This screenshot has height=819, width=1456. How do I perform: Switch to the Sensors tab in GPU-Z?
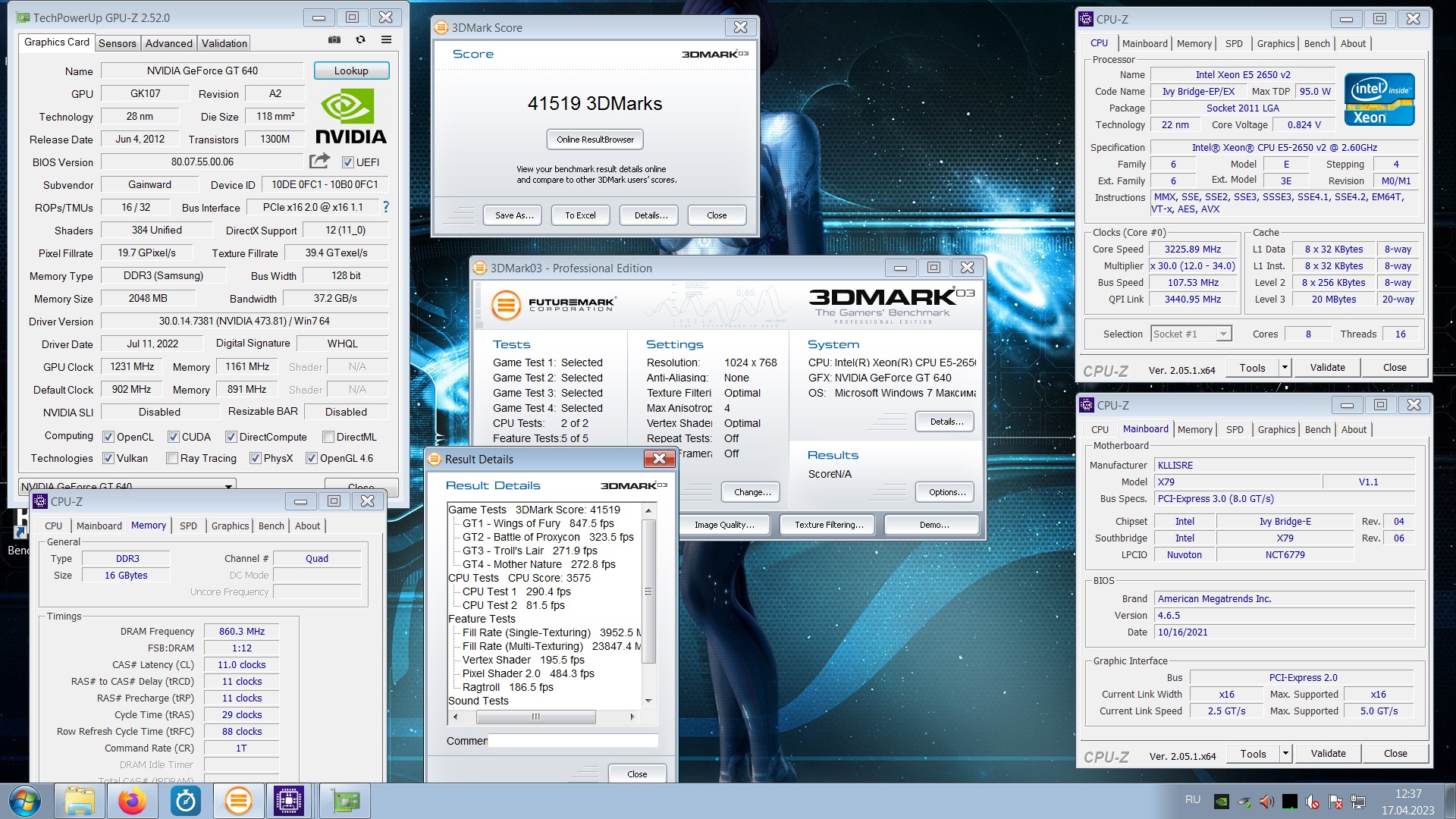coord(118,43)
